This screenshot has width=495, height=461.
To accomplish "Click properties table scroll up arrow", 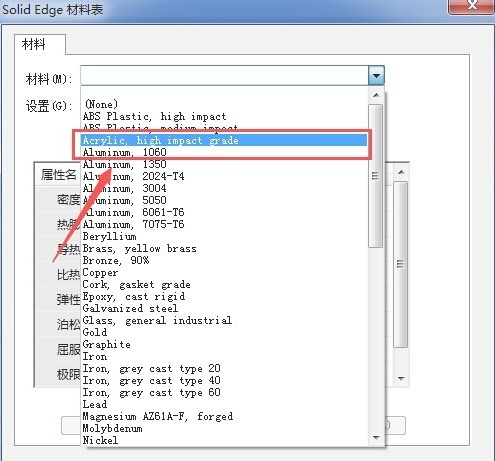I will click(x=401, y=172).
